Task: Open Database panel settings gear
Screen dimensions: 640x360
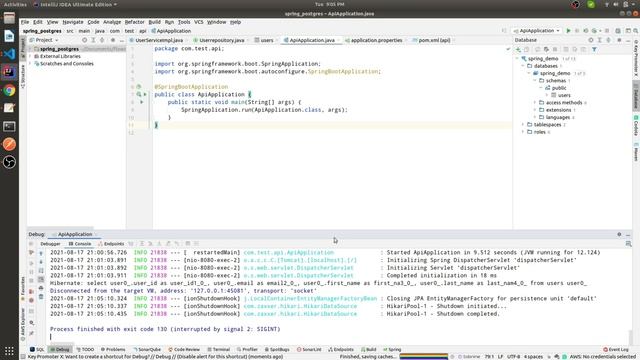Action: click(619, 40)
